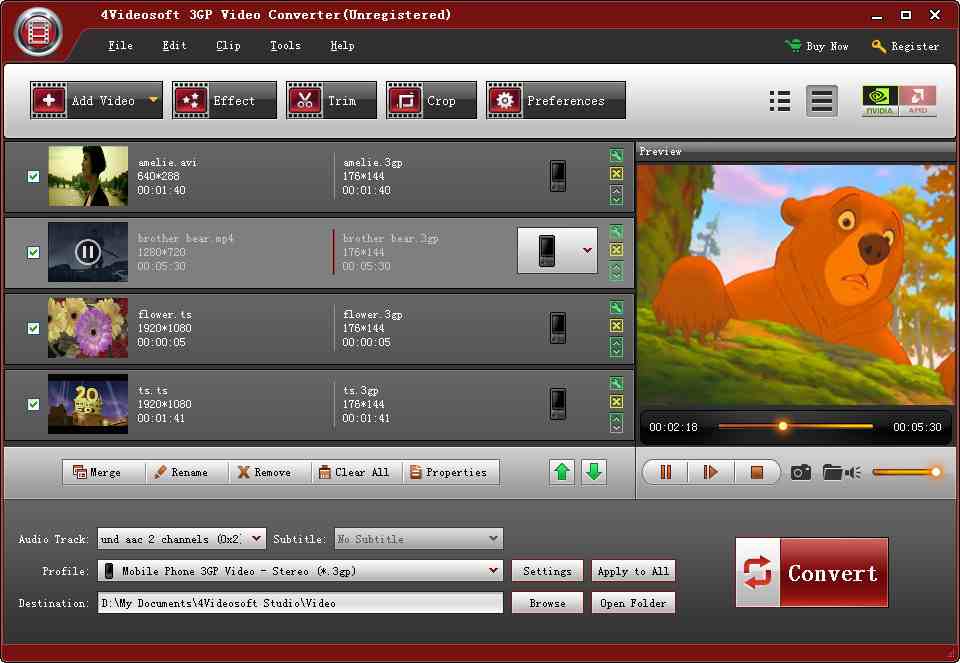960x663 pixels.
Task: Open the Tools menu
Action: pos(285,46)
